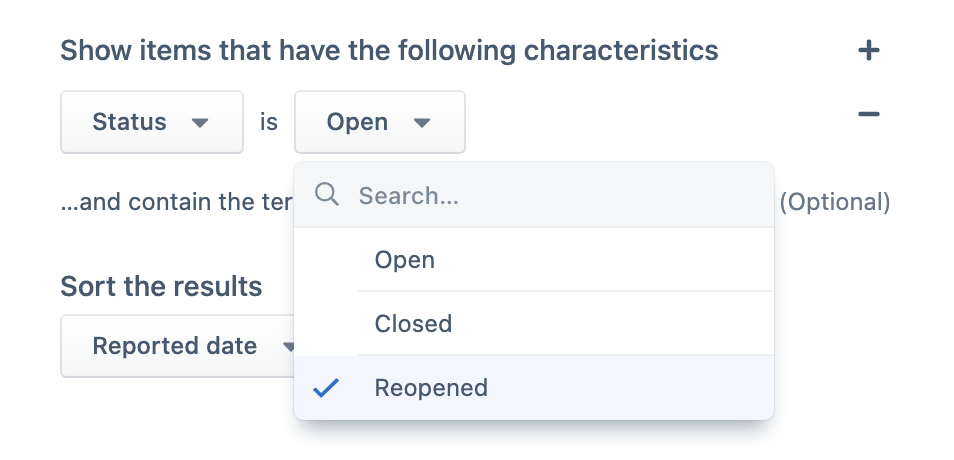Image resolution: width=954 pixels, height=460 pixels.
Task: Click 'Show items that have the following characteristics' heading
Action: click(x=389, y=51)
